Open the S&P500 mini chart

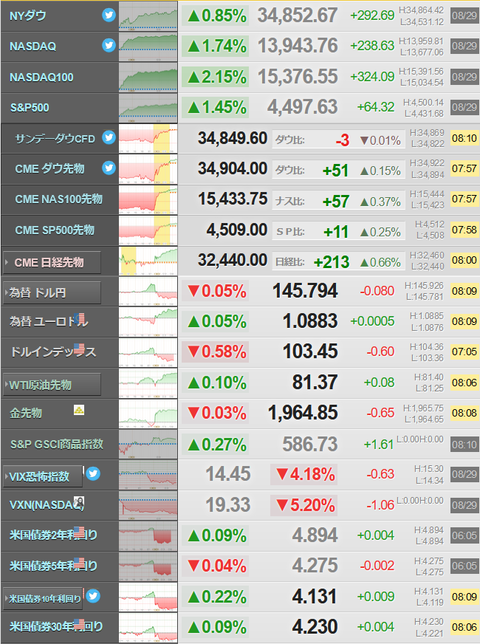coord(148,108)
